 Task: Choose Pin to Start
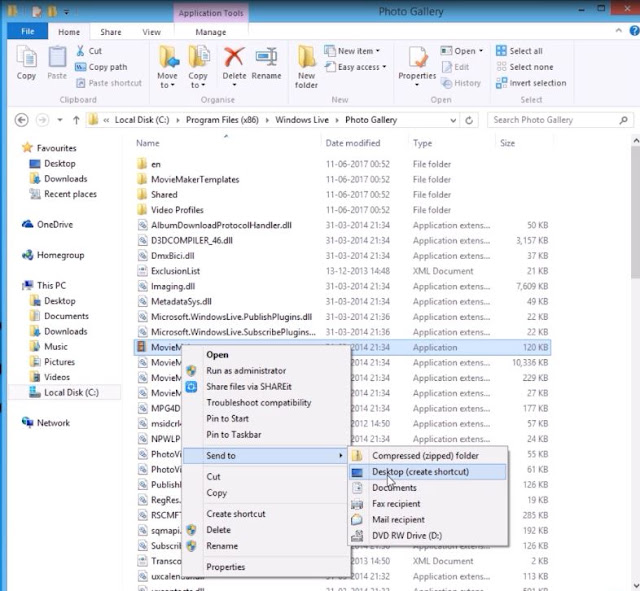(x=227, y=418)
